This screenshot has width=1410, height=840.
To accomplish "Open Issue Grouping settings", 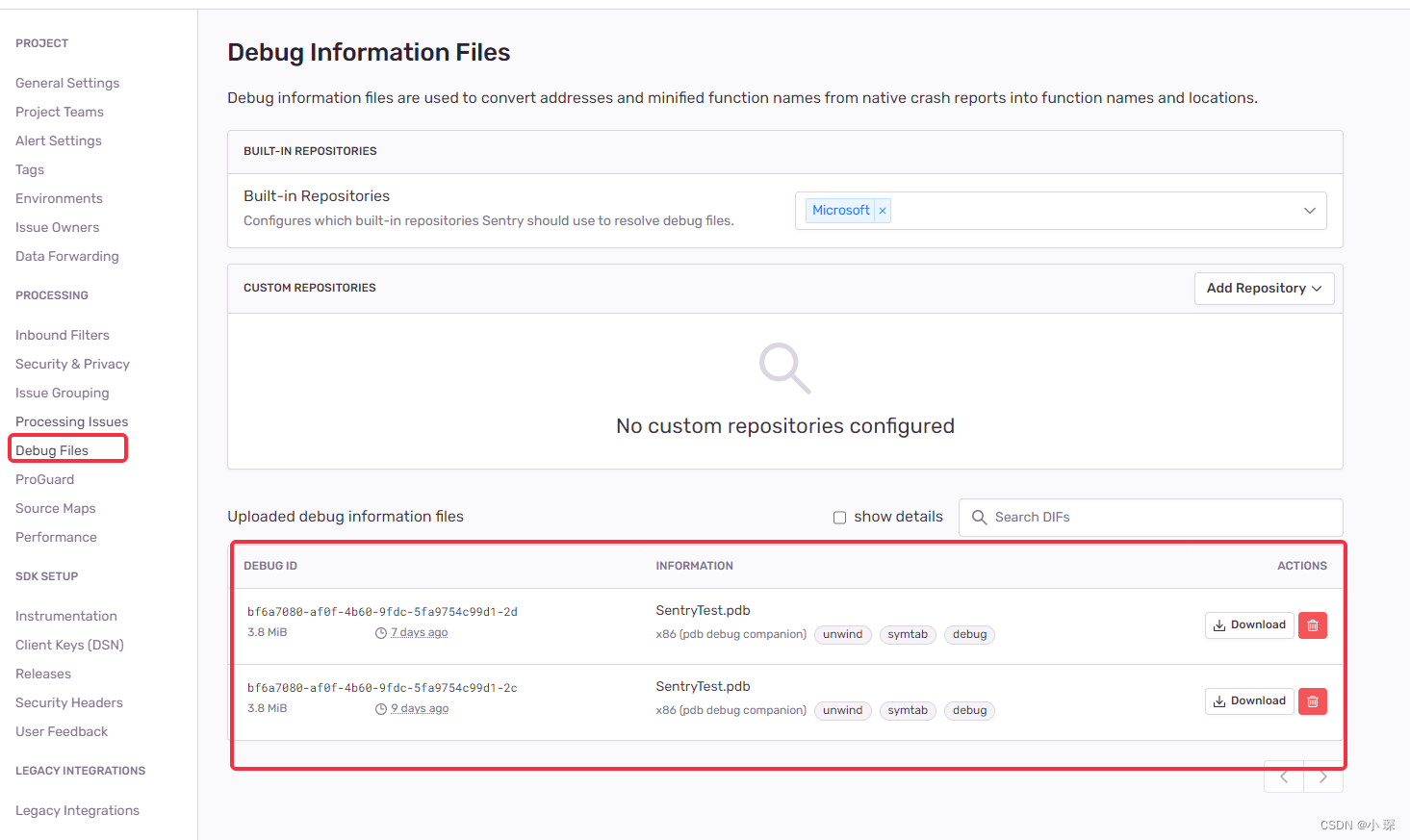I will tap(63, 393).
